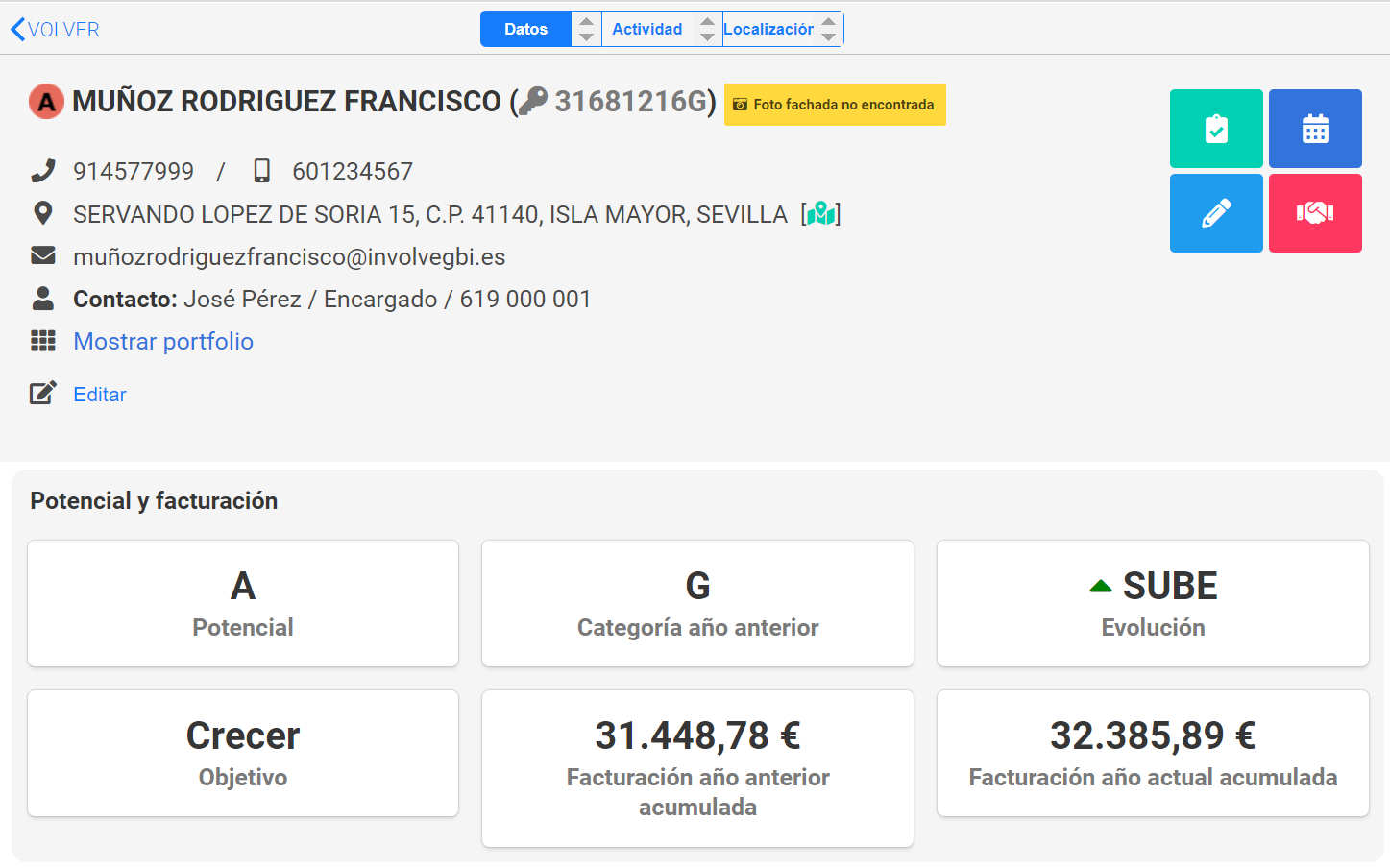
Task: Click the blue pencil edit button
Action: coord(1216,213)
